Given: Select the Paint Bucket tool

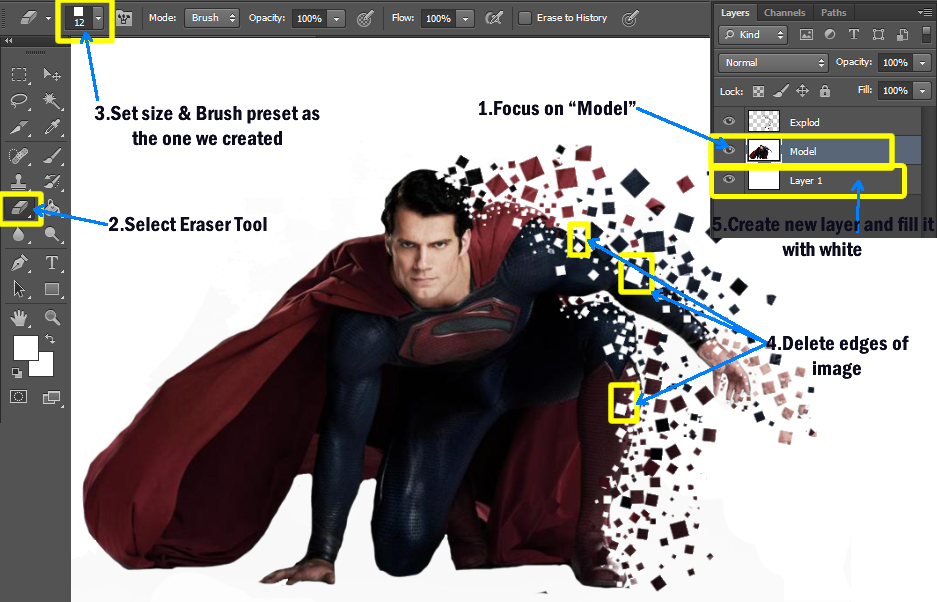Looking at the screenshot, I should click(x=53, y=207).
